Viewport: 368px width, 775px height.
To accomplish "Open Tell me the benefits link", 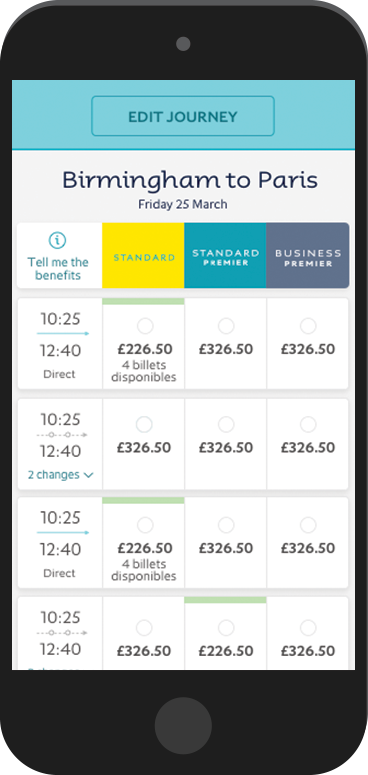I will pyautogui.click(x=58, y=269).
